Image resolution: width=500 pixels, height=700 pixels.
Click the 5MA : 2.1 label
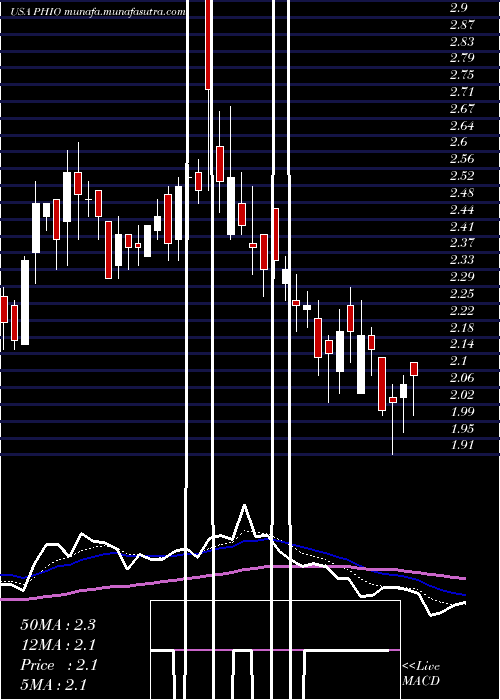coord(54,685)
